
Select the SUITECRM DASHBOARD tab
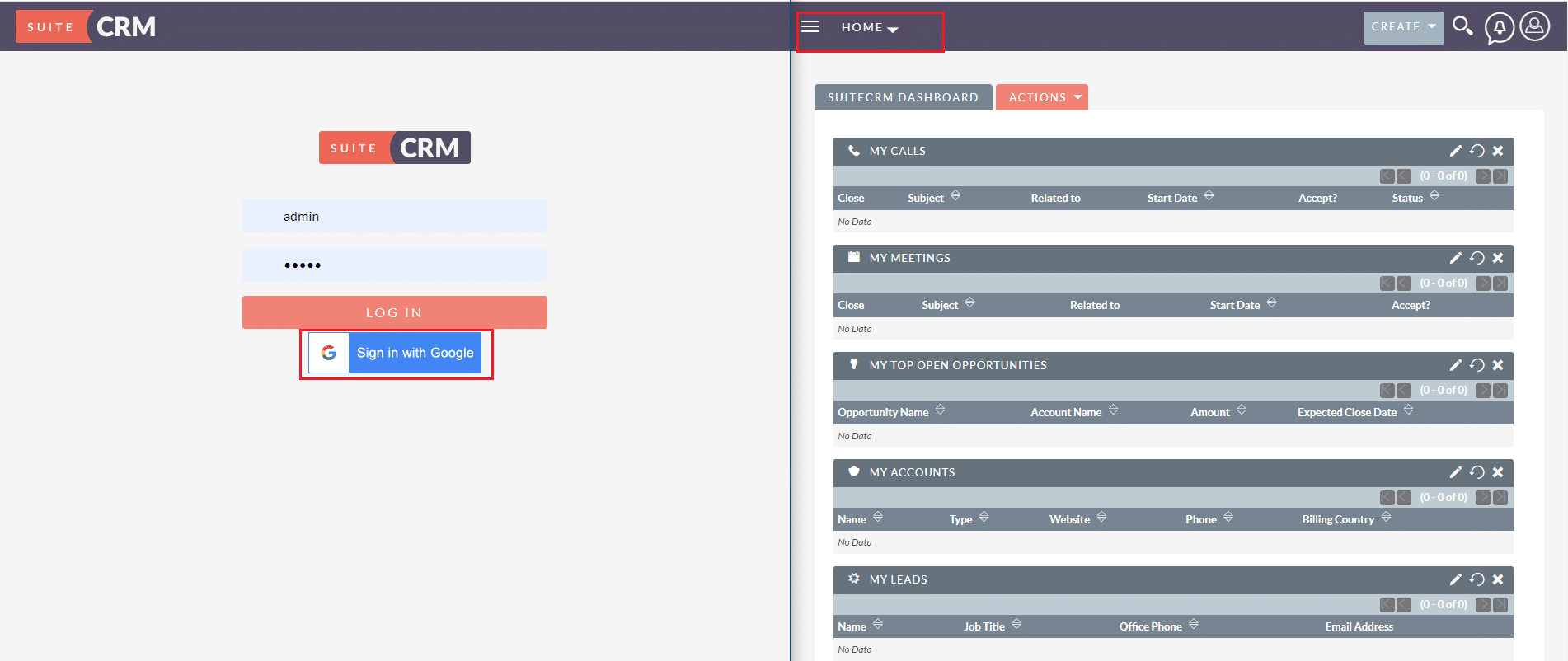[903, 97]
